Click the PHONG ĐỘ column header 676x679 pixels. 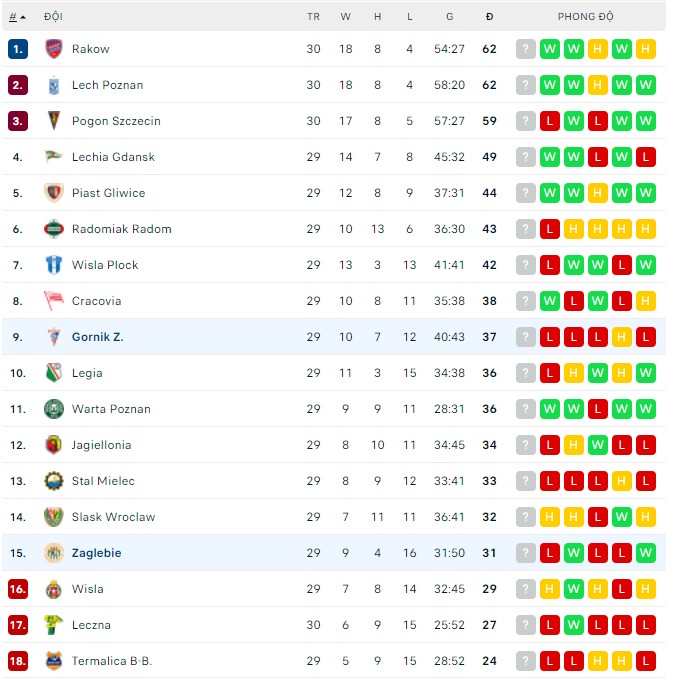pos(586,16)
